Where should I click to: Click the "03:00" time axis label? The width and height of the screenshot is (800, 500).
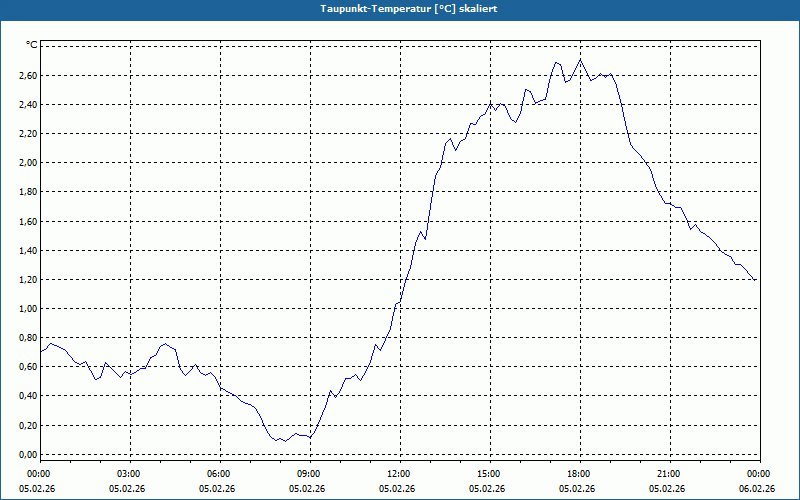(x=130, y=474)
